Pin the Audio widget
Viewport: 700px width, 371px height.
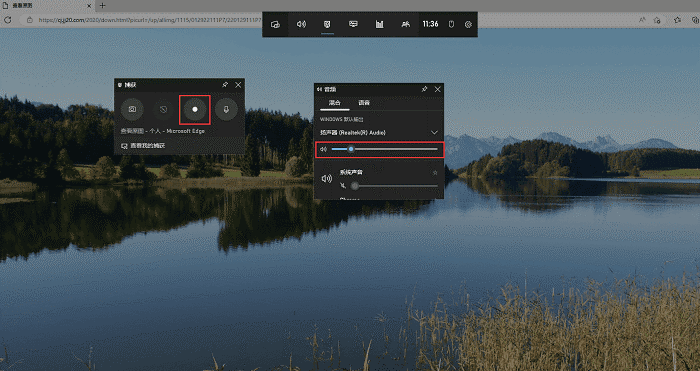coord(424,89)
